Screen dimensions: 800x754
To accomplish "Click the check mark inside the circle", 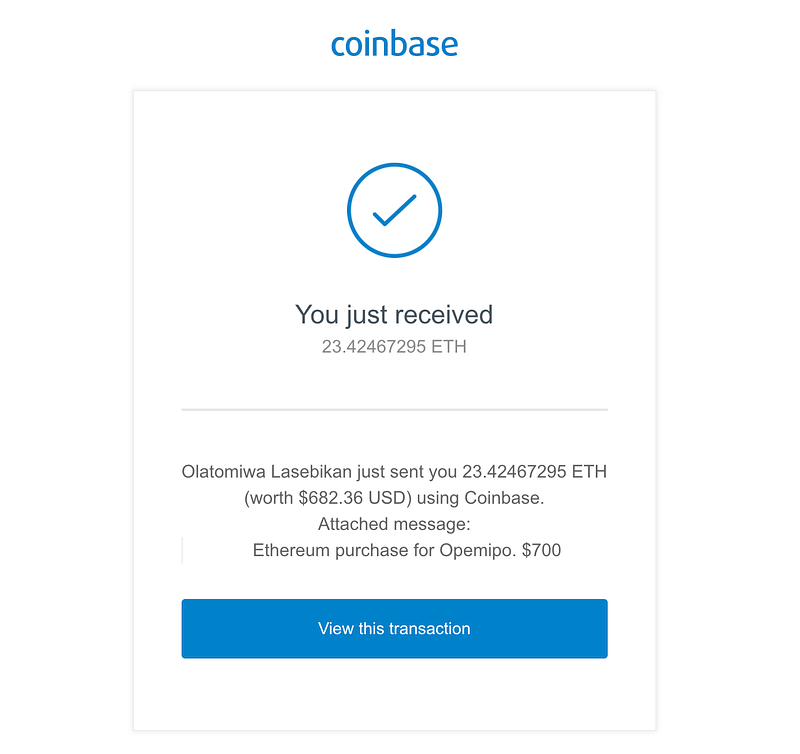I will pyautogui.click(x=394, y=210).
